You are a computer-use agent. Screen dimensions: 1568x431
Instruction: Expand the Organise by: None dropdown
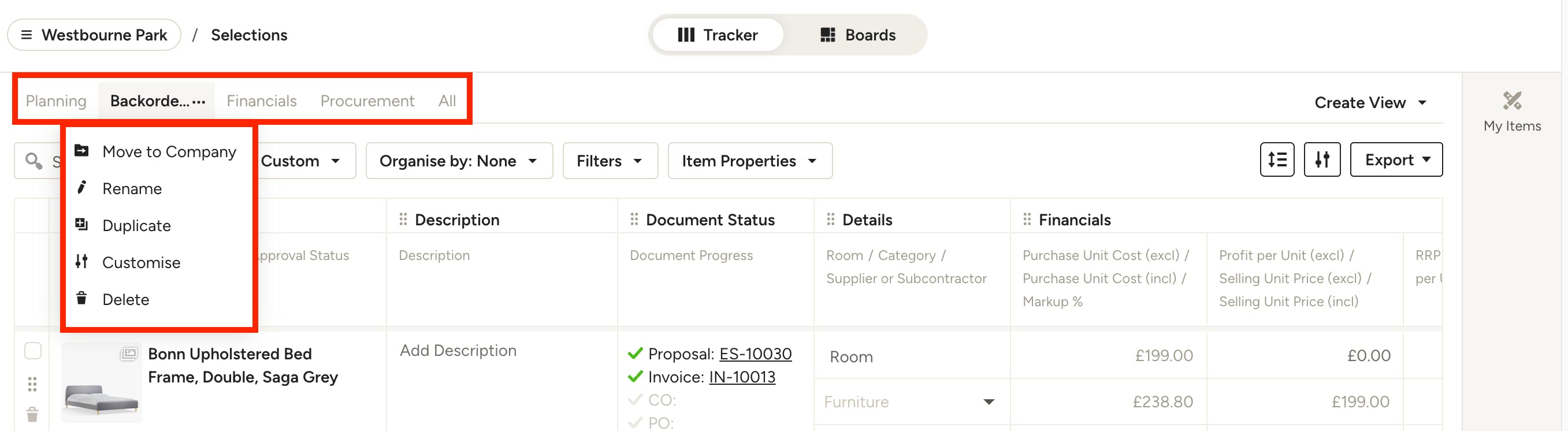459,161
